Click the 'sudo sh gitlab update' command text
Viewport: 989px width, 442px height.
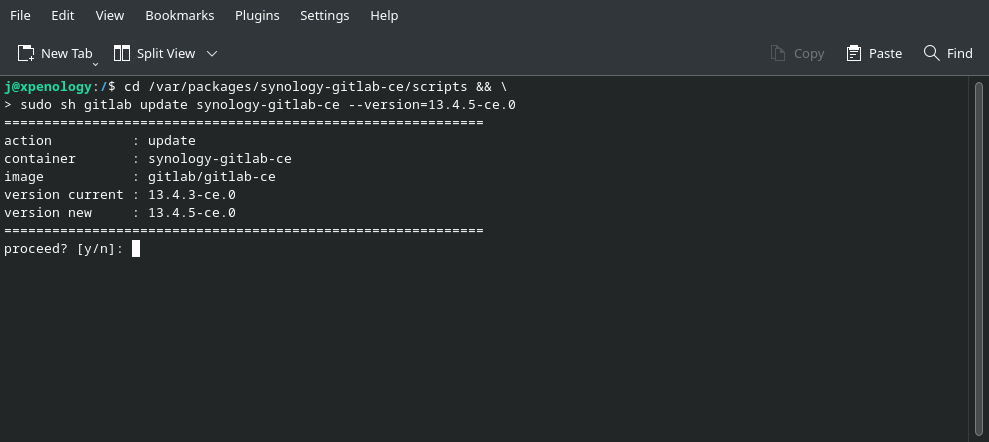[x=104, y=105]
